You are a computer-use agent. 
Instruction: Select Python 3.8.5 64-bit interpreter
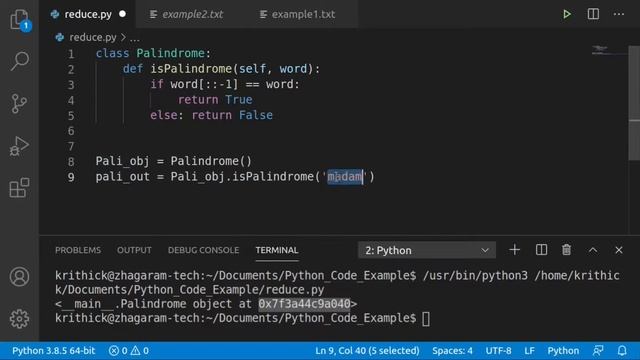pos(53,351)
